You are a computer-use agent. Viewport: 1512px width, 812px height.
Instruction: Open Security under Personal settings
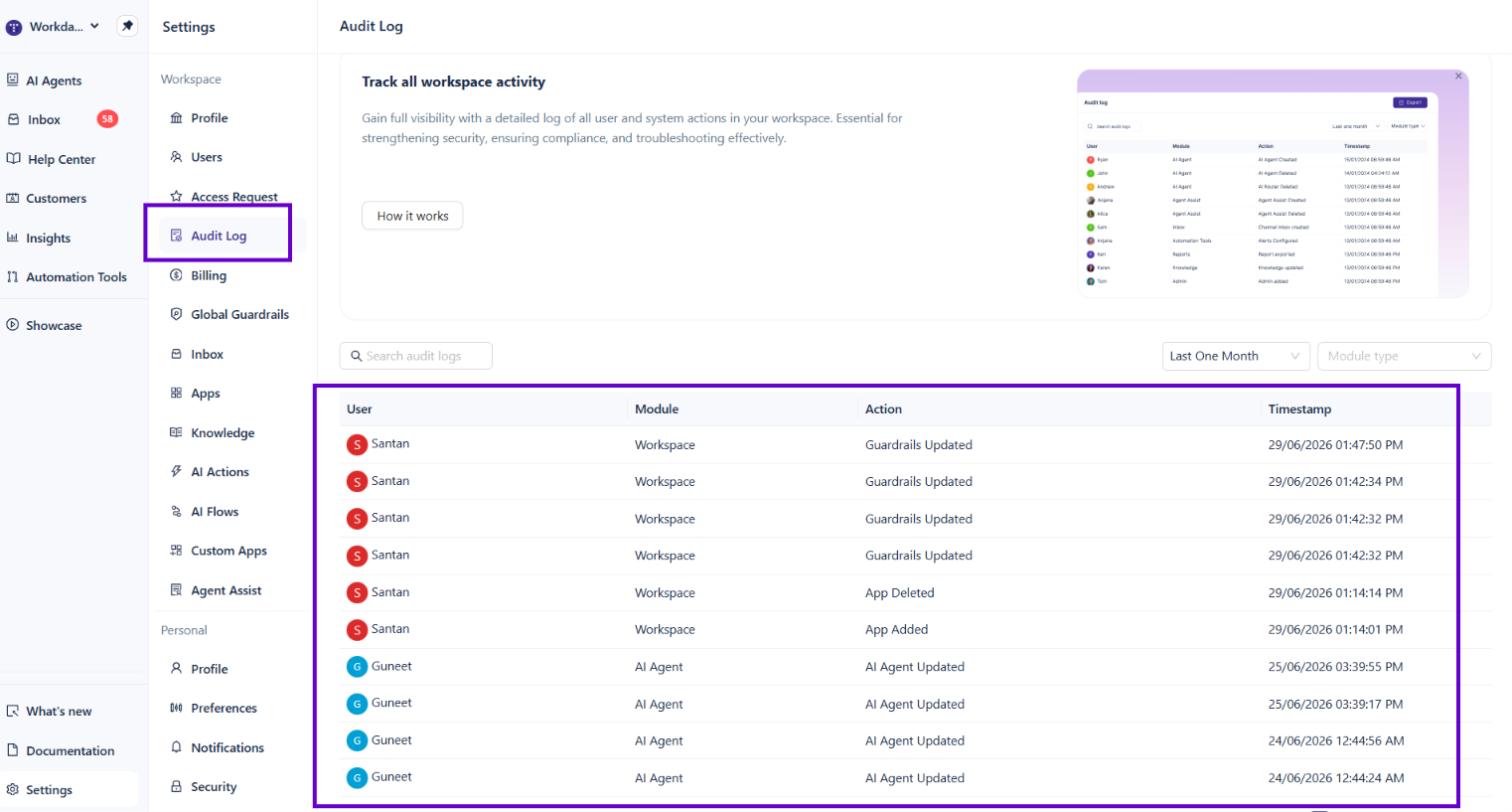click(204, 786)
